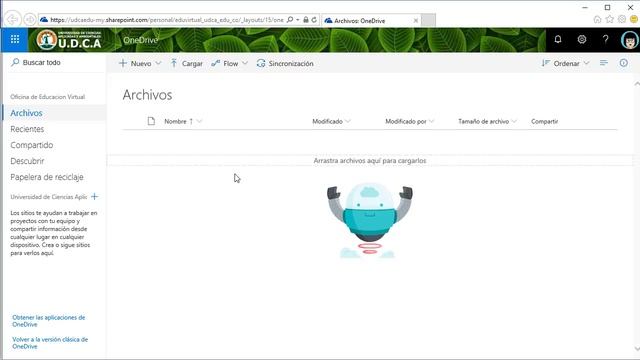
Task: Open the user profile avatar
Action: tap(629, 40)
